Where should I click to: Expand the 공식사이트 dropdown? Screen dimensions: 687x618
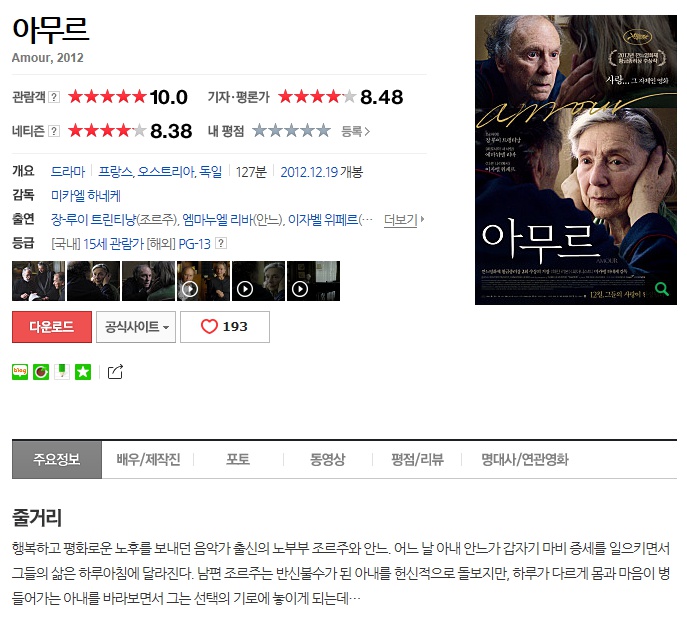pos(136,327)
